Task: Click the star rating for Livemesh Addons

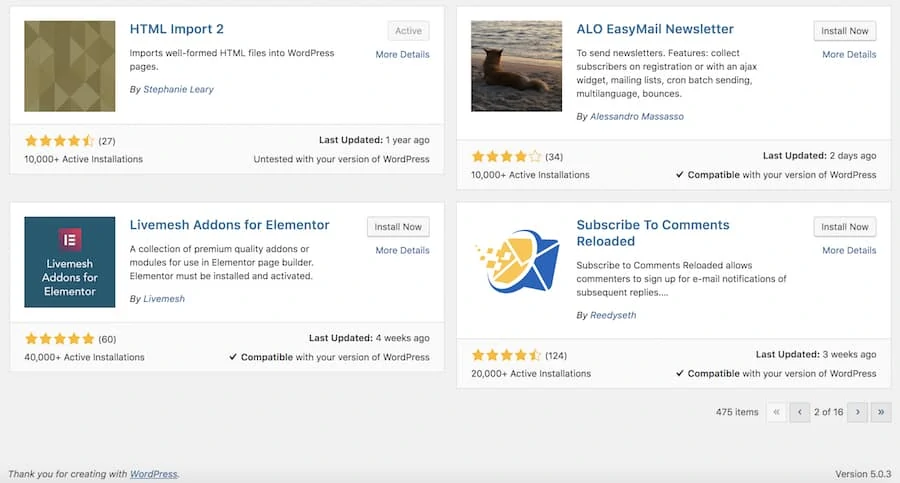Action: tap(59, 338)
